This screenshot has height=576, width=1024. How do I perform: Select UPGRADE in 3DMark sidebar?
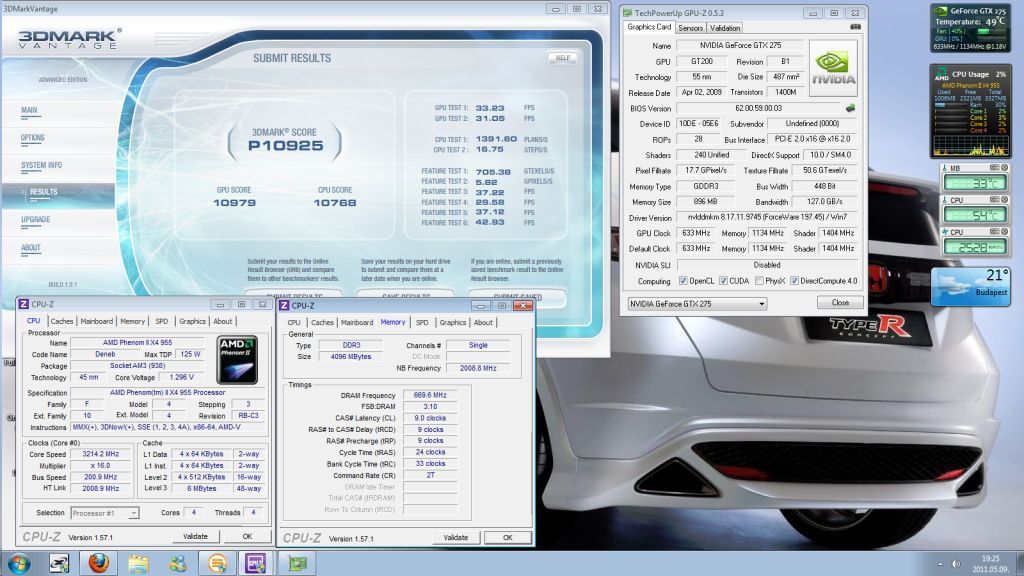(x=35, y=219)
